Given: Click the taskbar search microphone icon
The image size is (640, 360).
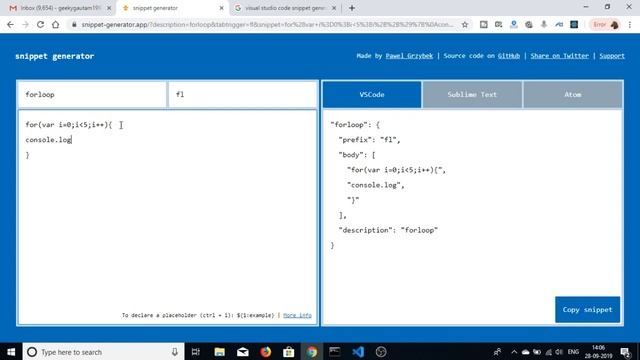Looking at the screenshot, I should click(x=175, y=352).
